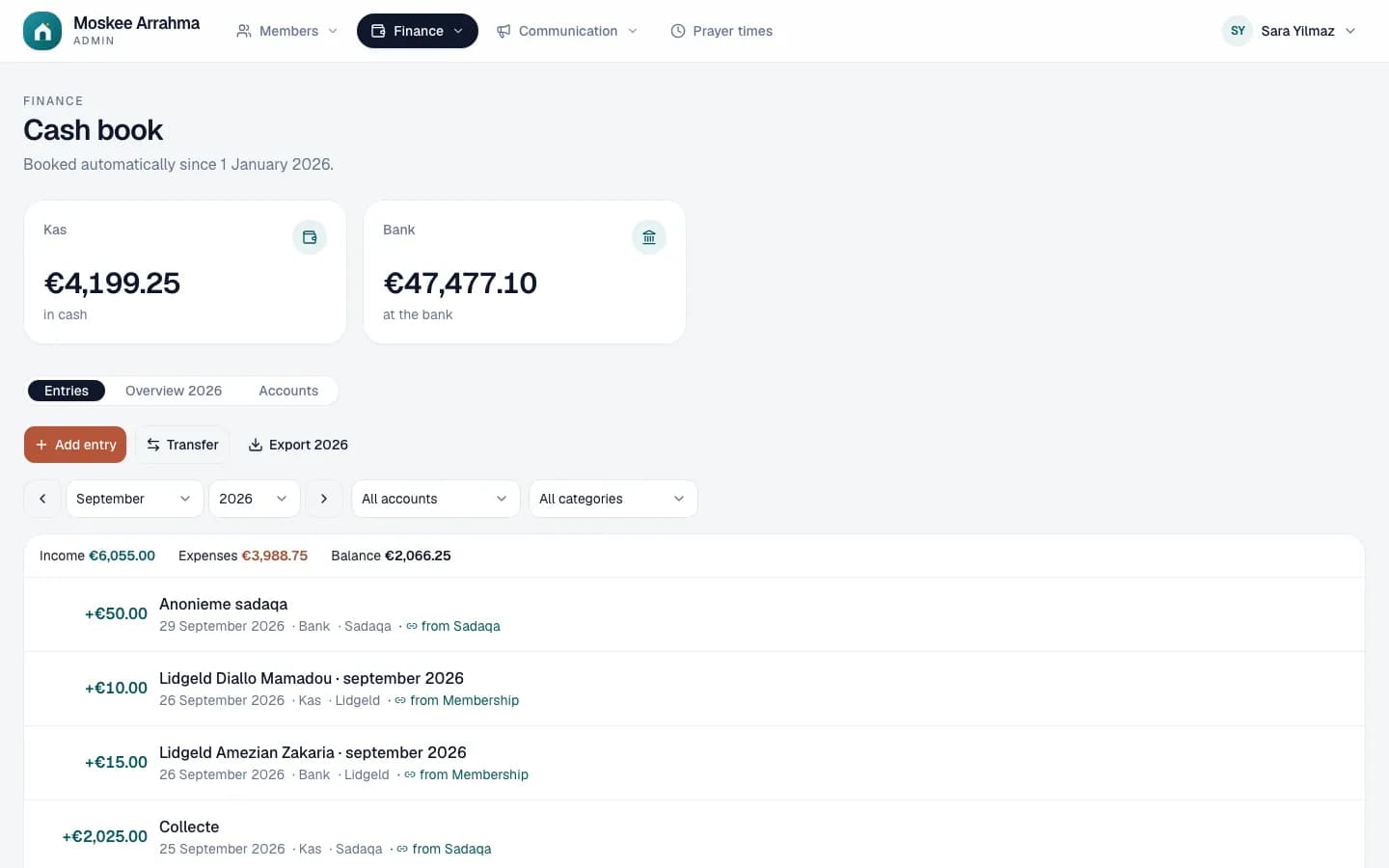Screen dimensions: 1389x868
Task: Click the wallet icon on Kas card
Action: pos(310,237)
